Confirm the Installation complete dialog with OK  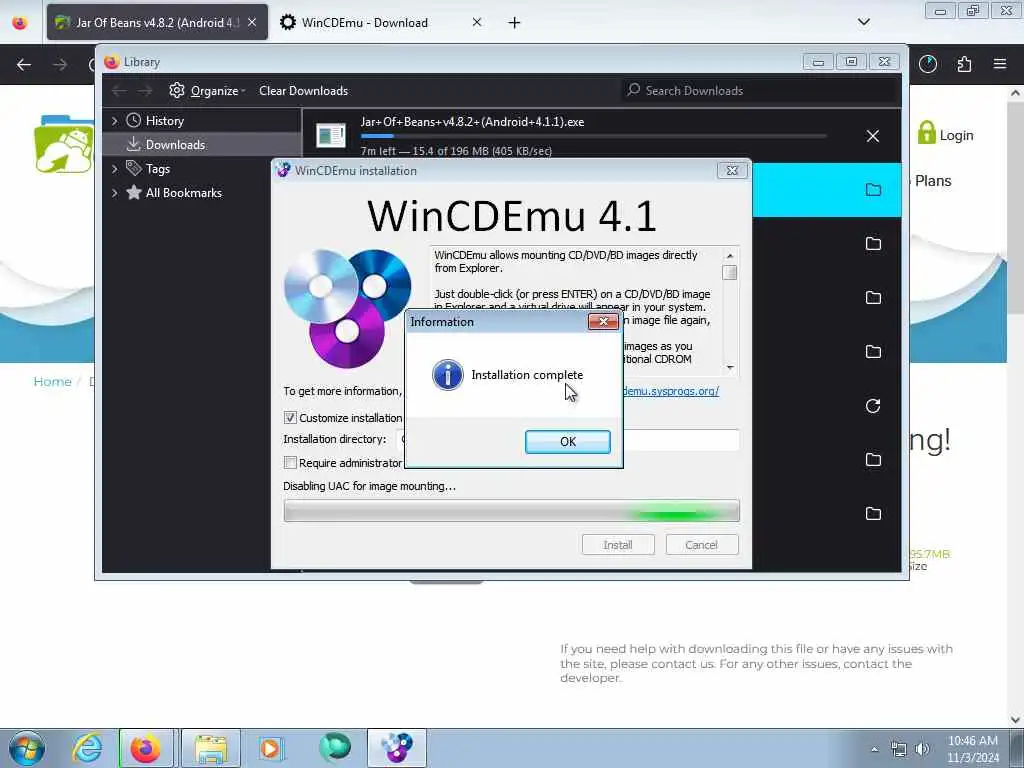tap(568, 441)
